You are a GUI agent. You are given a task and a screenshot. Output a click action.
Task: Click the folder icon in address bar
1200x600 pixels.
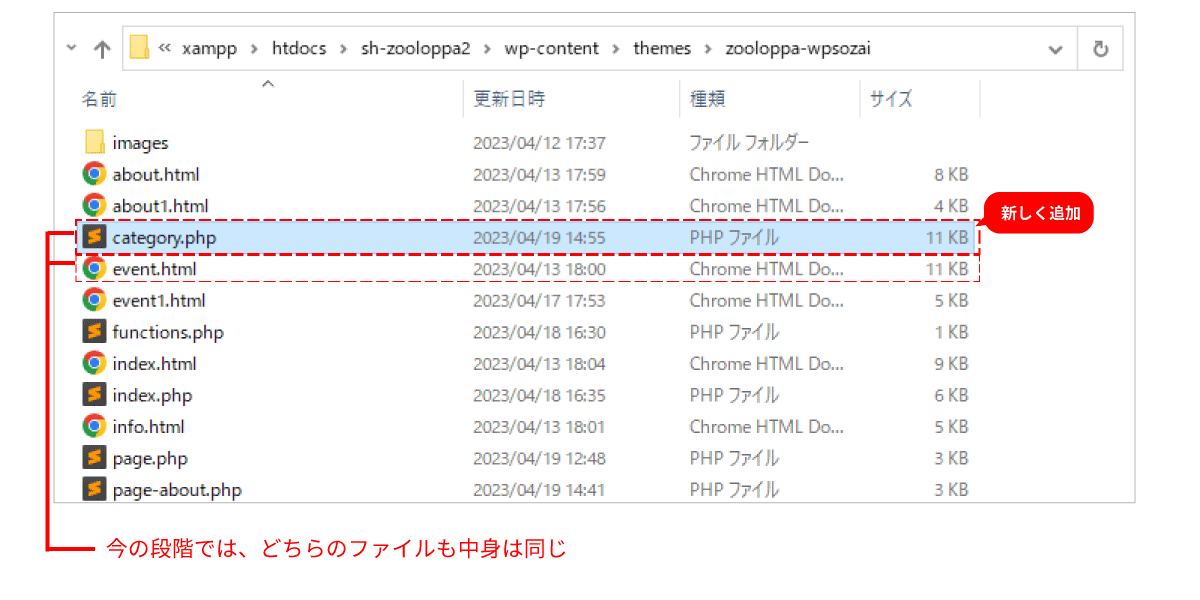(x=139, y=48)
